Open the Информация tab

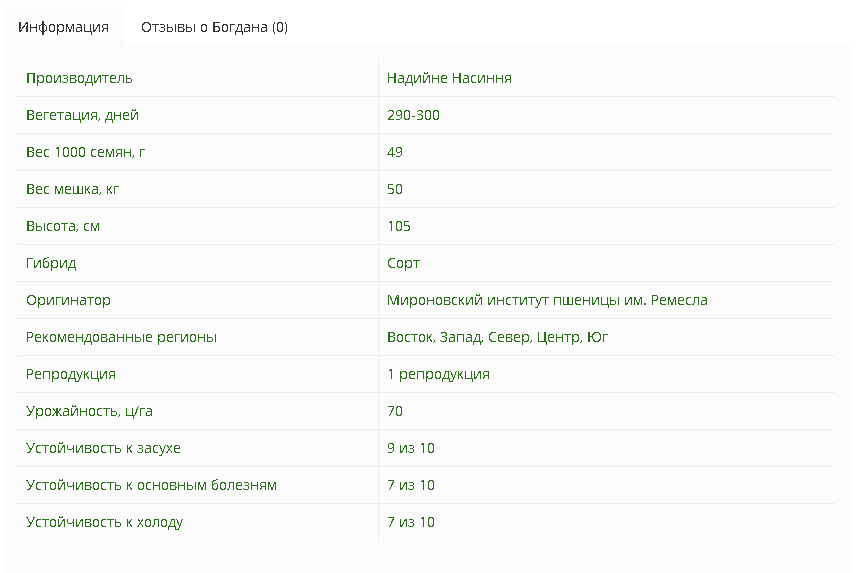pyautogui.click(x=63, y=27)
